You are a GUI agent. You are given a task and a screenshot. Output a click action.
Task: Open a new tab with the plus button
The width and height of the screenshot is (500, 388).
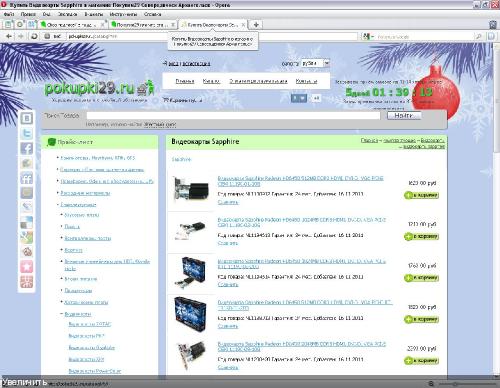(x=256, y=25)
